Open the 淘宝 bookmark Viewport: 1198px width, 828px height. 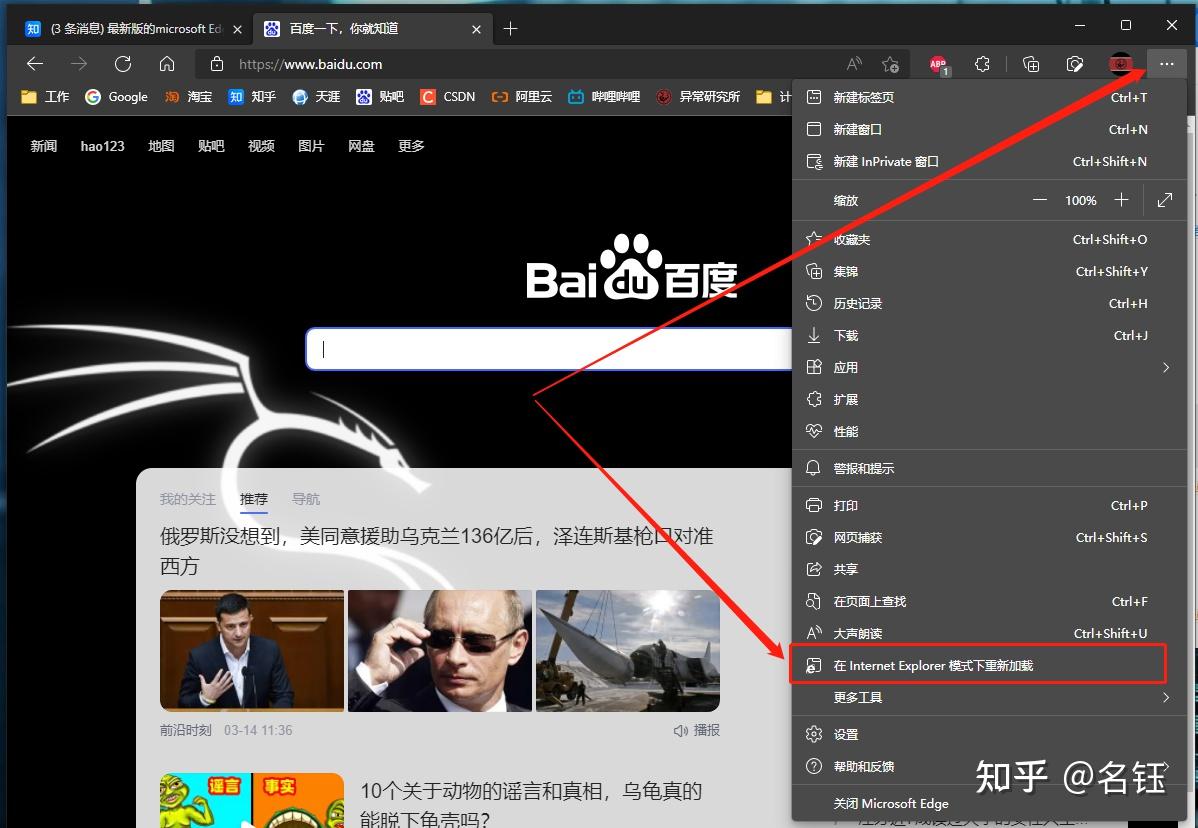click(x=189, y=96)
